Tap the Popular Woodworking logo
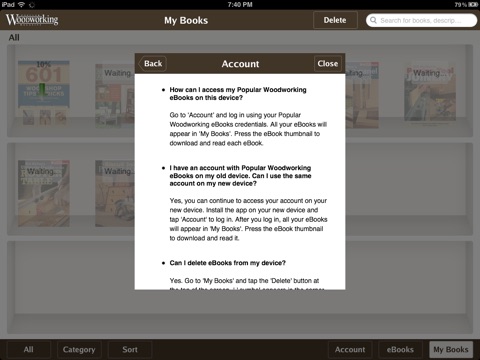 point(32,20)
